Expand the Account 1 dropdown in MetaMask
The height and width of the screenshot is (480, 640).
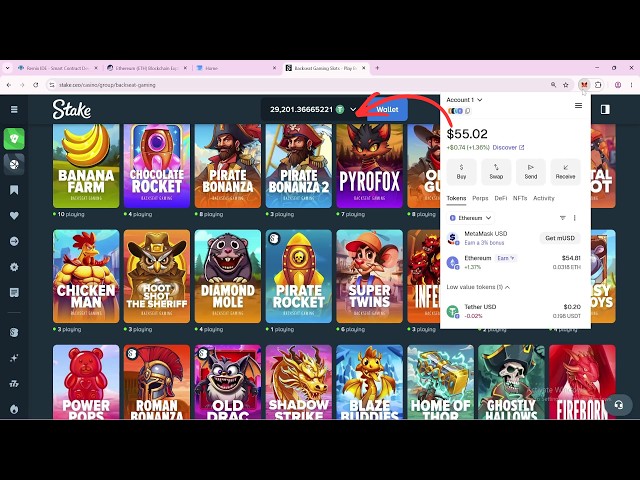[464, 100]
